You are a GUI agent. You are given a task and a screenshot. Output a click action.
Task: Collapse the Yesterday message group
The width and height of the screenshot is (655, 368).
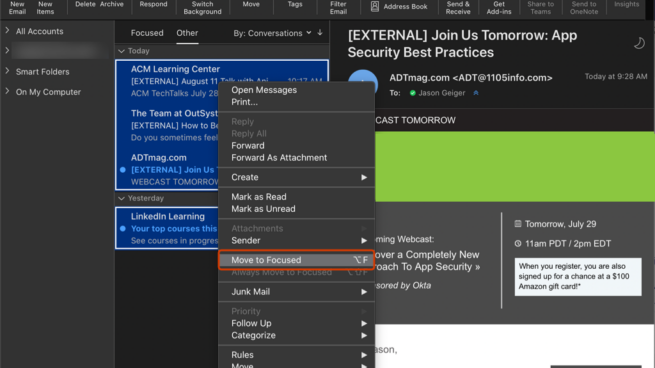(122, 198)
